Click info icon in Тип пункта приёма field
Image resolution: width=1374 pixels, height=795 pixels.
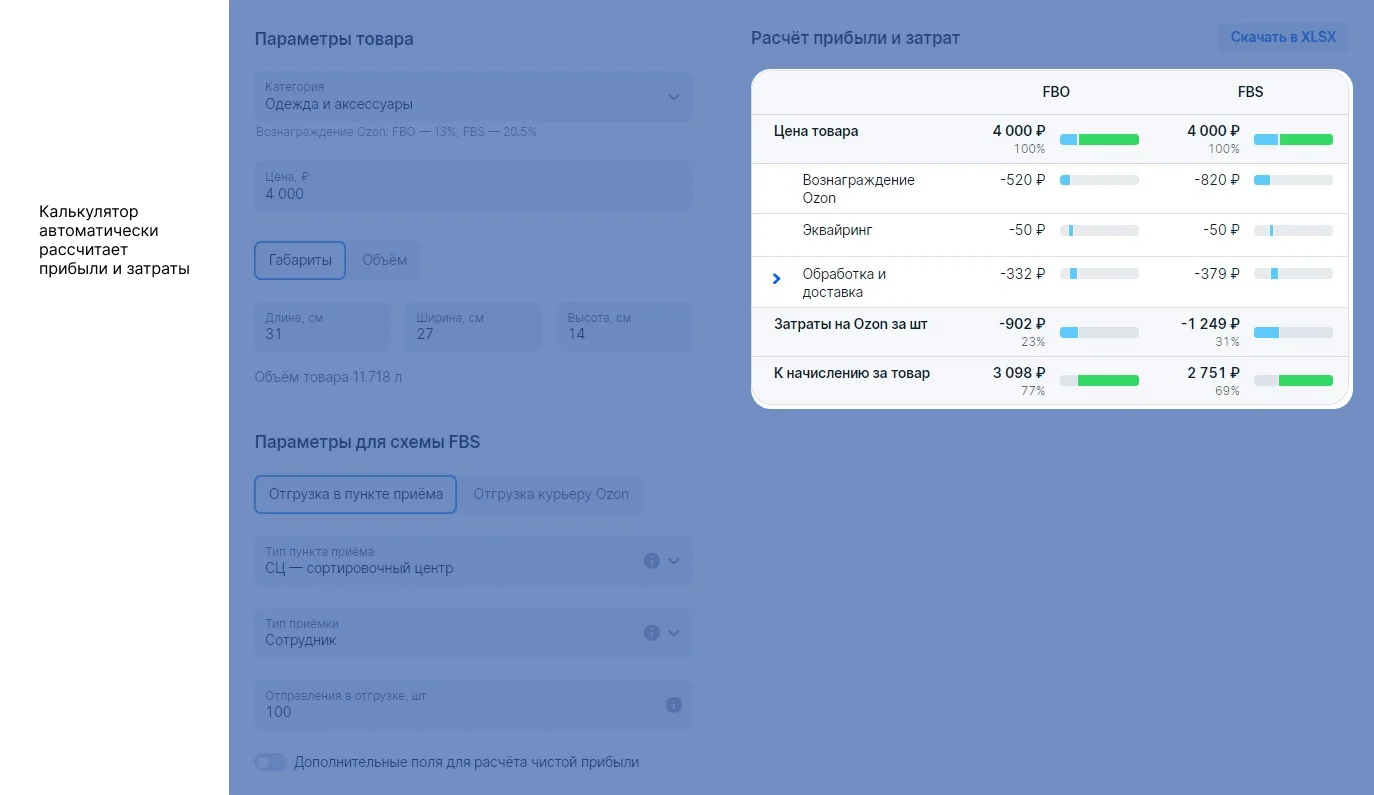click(x=651, y=561)
